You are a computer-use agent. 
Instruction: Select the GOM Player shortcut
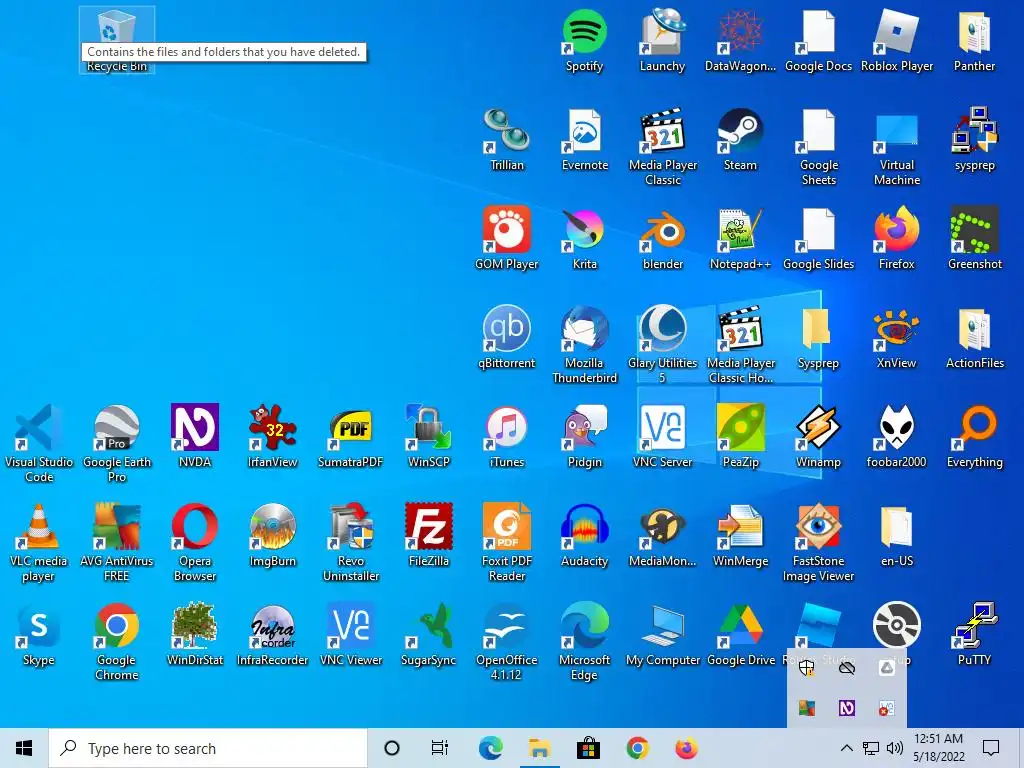click(x=507, y=239)
